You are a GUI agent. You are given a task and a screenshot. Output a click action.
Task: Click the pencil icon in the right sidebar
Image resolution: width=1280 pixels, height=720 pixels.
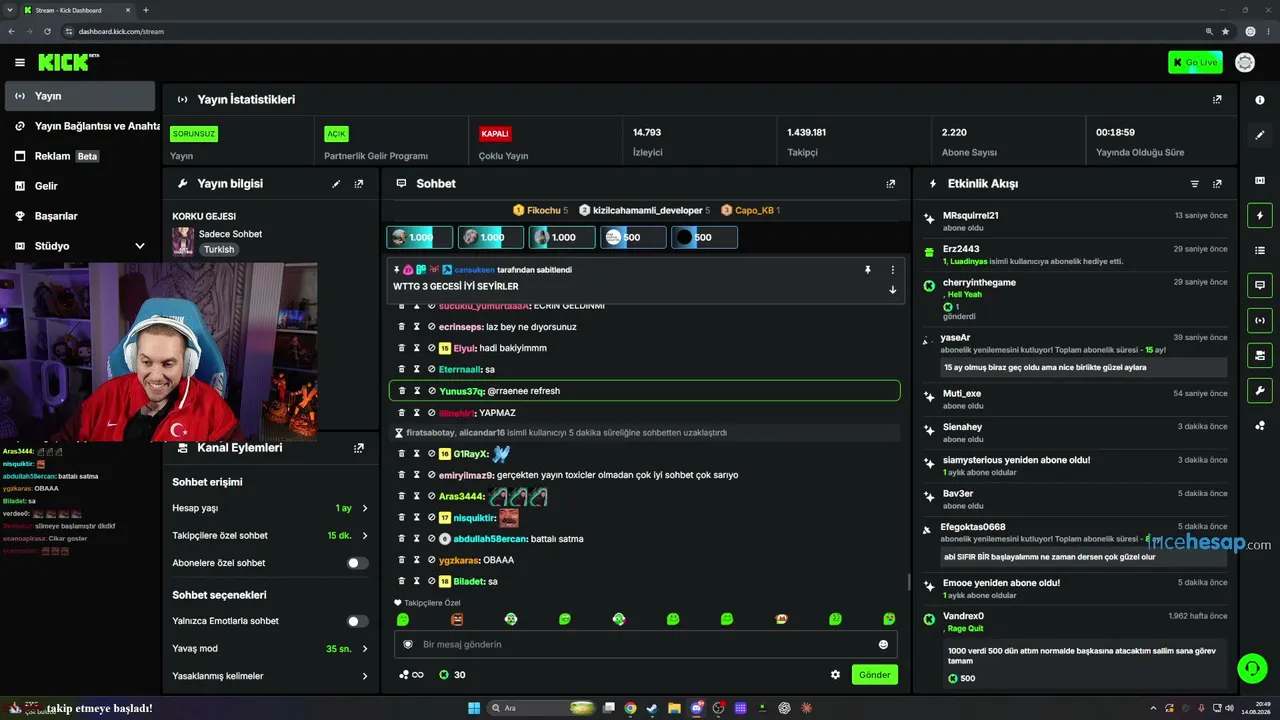pos(1260,135)
